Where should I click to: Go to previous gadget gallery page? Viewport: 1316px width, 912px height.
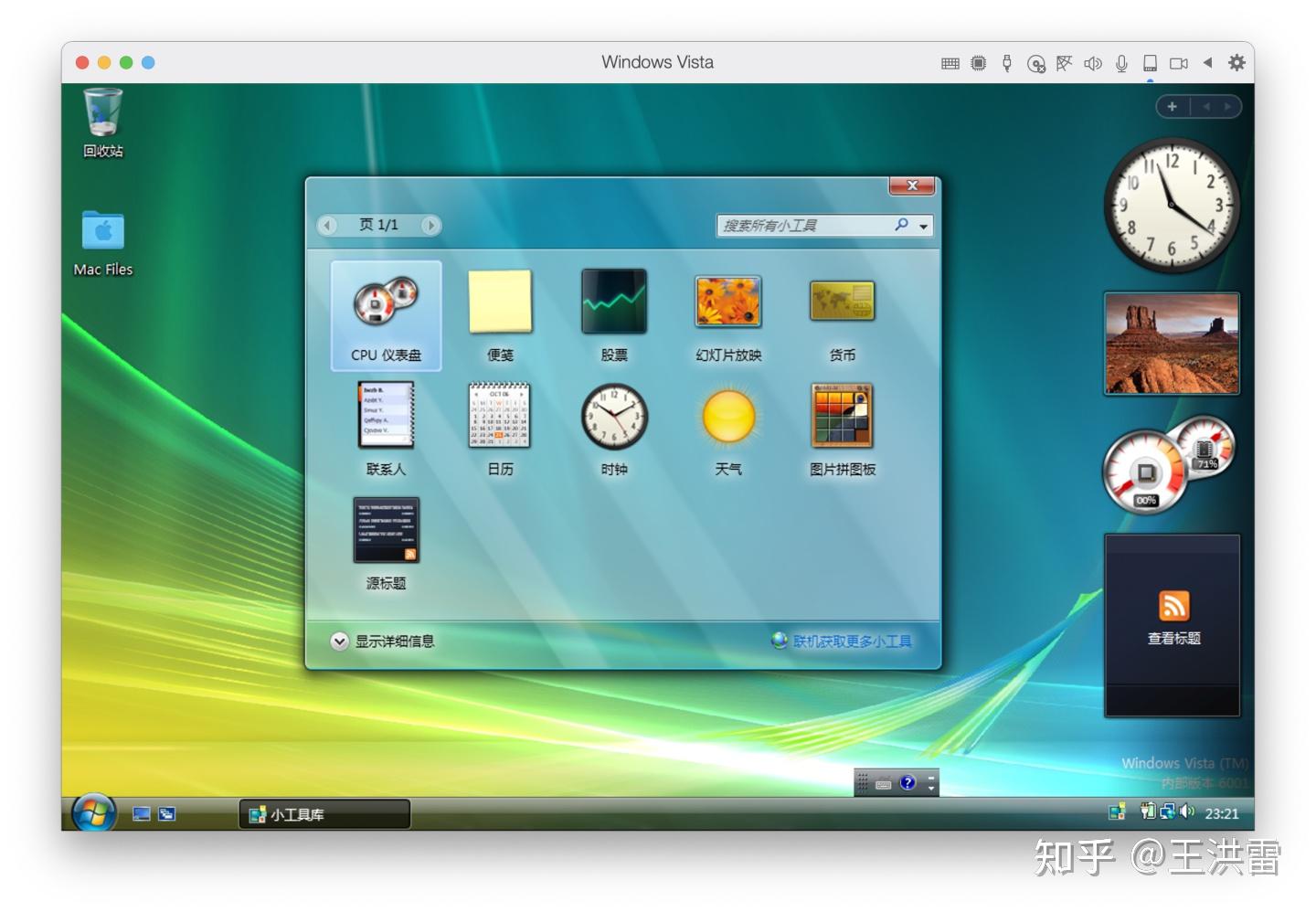click(x=327, y=225)
